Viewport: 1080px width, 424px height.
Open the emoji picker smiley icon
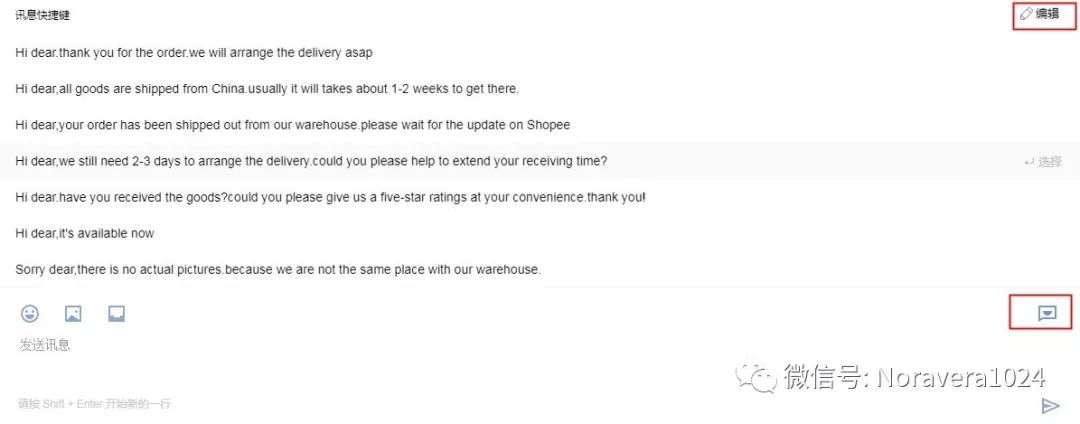click(30, 314)
